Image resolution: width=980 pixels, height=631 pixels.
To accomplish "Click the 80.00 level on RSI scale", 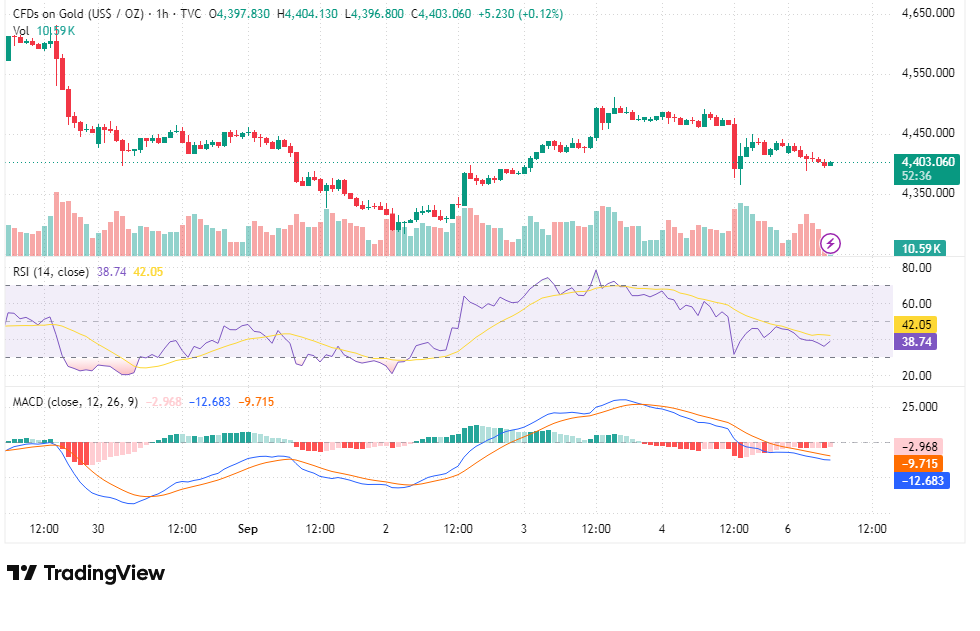I will (917, 268).
